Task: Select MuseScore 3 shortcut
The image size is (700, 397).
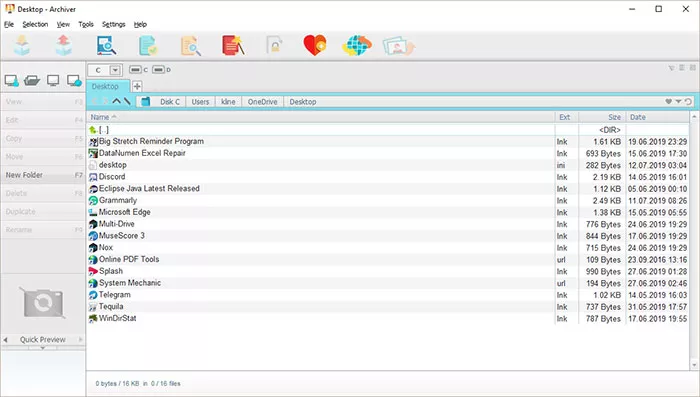Action: point(388,236)
